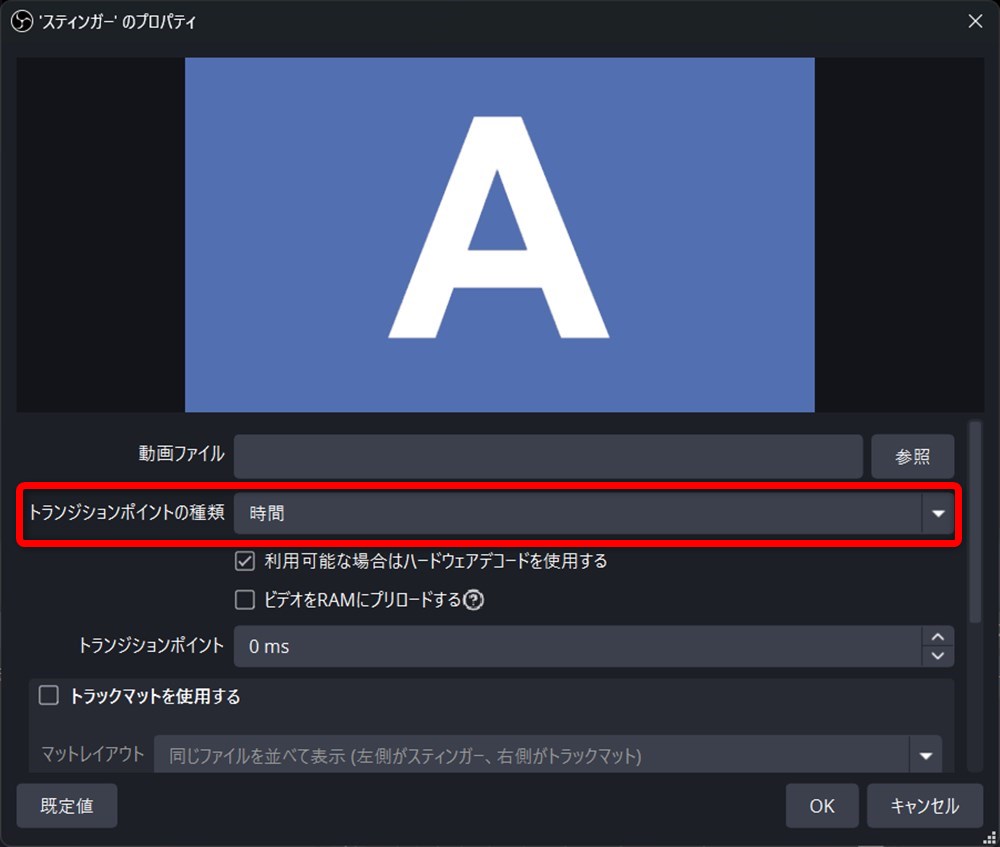Toggle ハードウェアデコードを使用する checkbox

pyautogui.click(x=245, y=561)
